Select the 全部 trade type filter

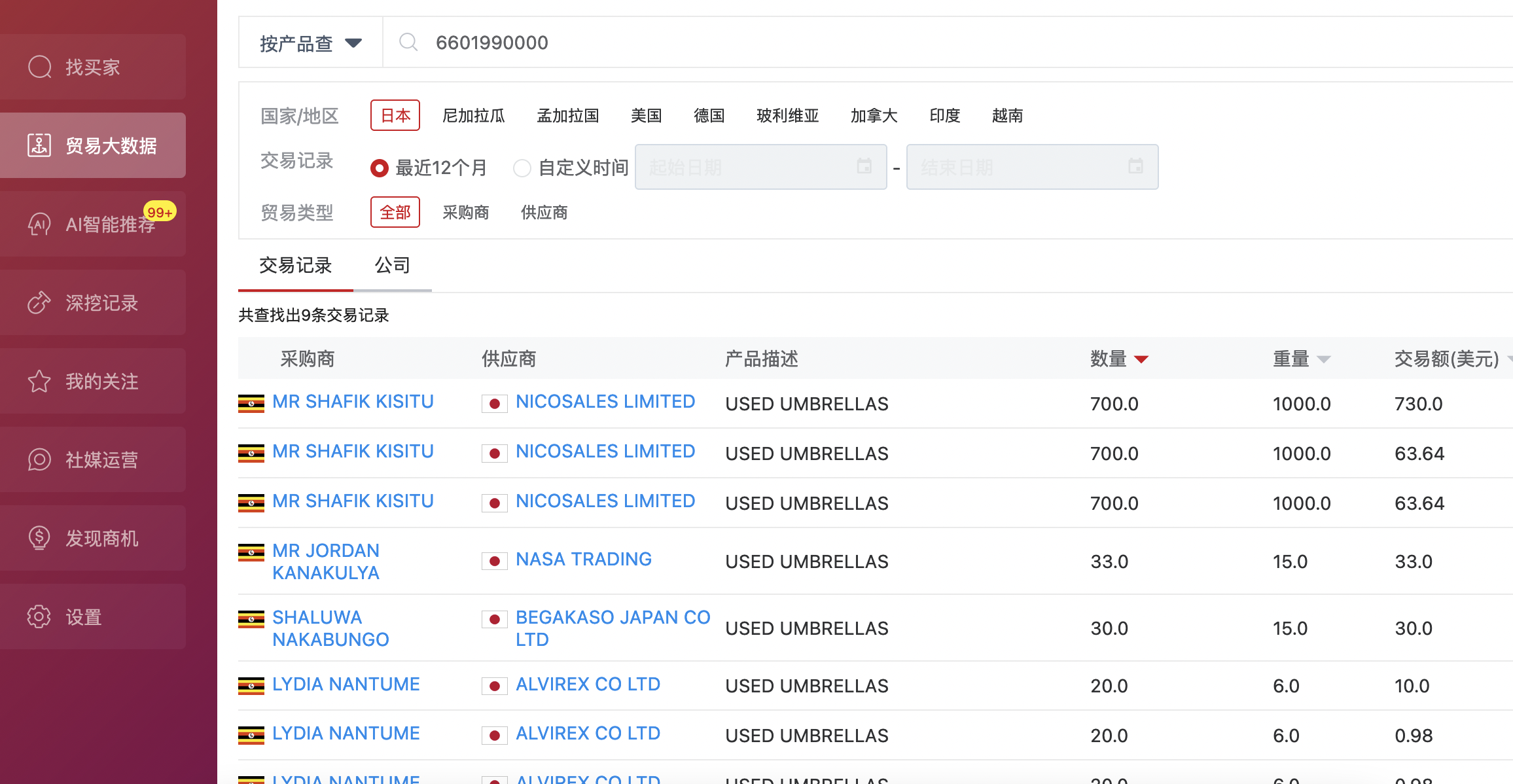point(395,211)
